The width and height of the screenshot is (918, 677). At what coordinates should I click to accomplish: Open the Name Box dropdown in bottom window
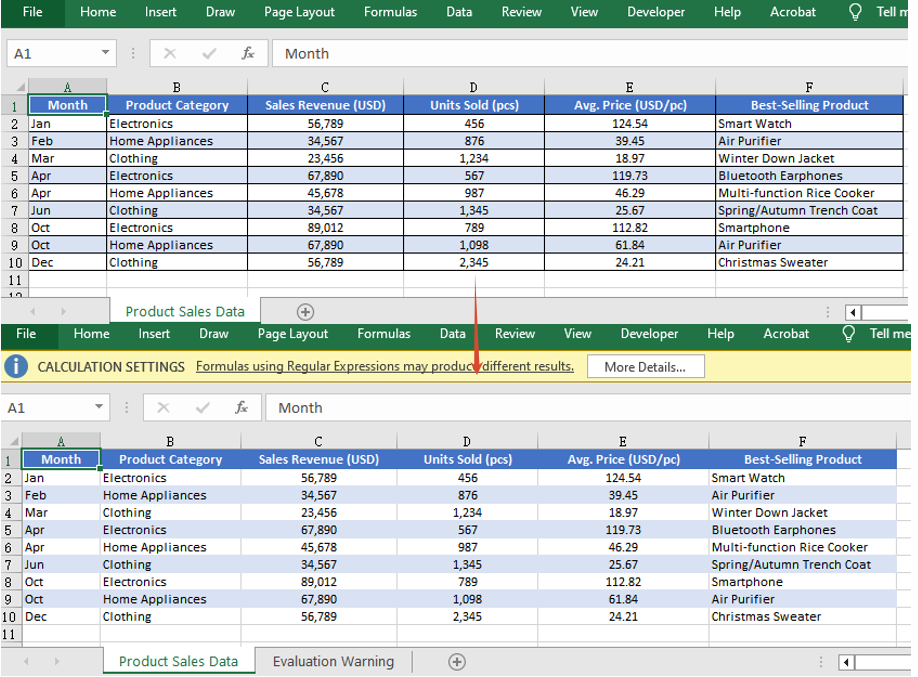(99, 406)
